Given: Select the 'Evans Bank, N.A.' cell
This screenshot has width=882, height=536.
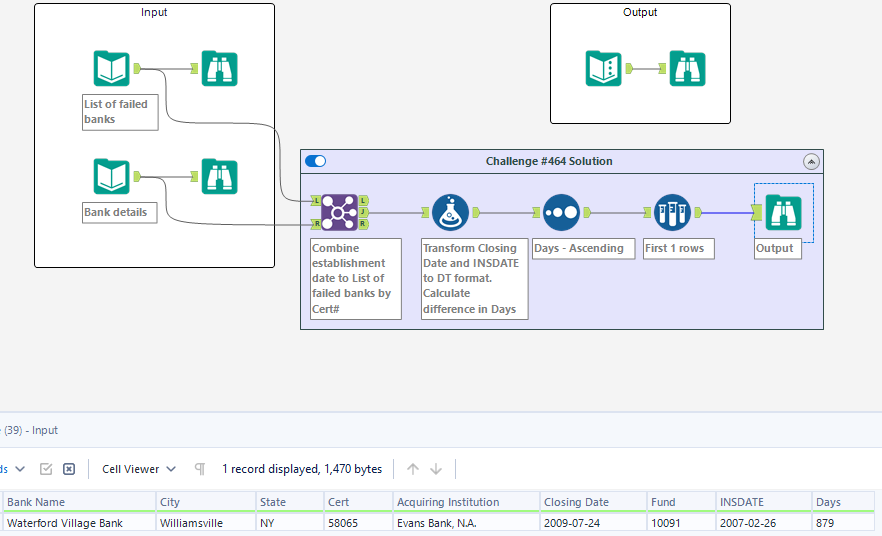Looking at the screenshot, I should pyautogui.click(x=466, y=523).
